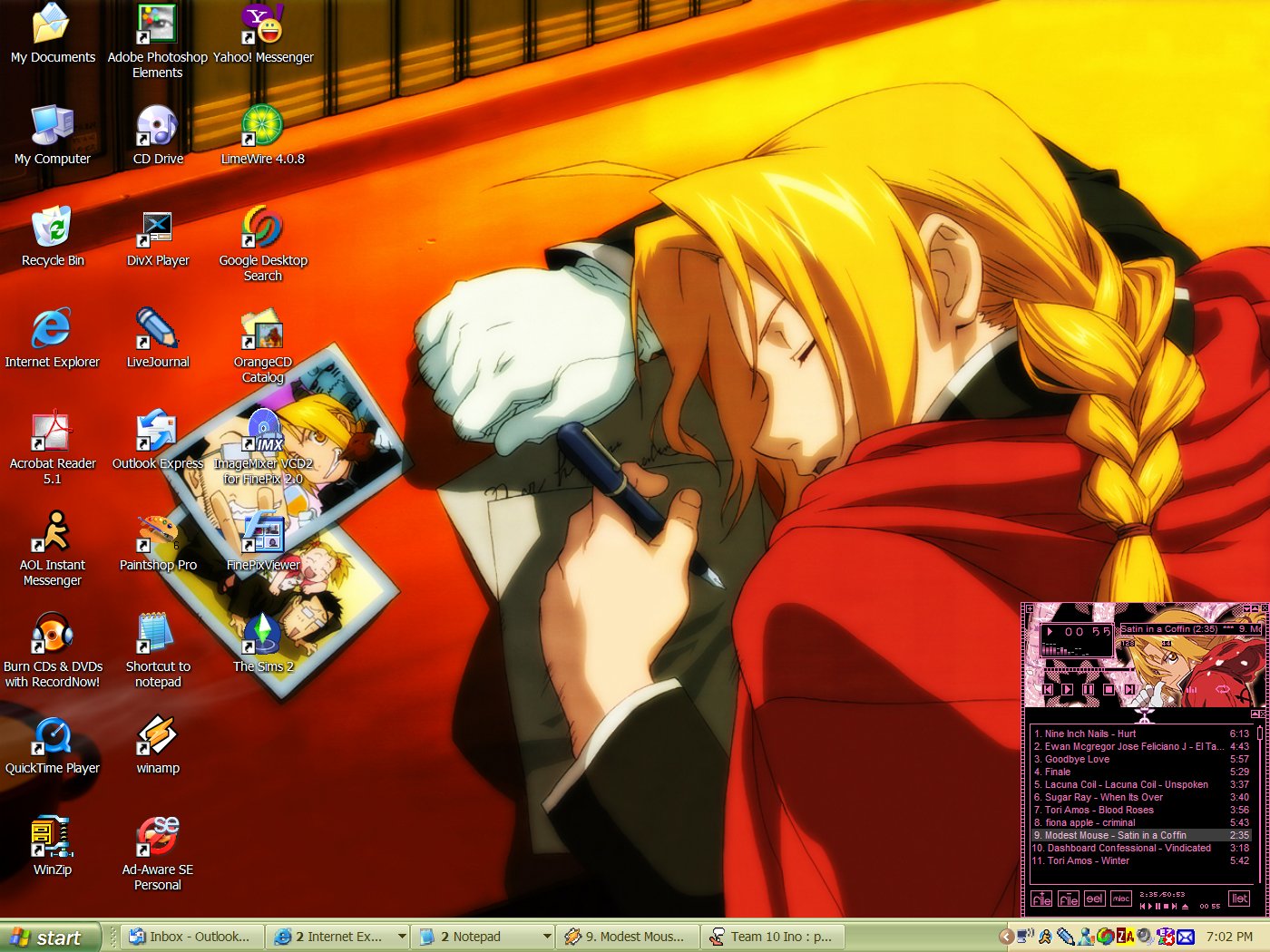The image size is (1270, 952).
Task: Skip to next track in Winamp
Action: (1129, 689)
